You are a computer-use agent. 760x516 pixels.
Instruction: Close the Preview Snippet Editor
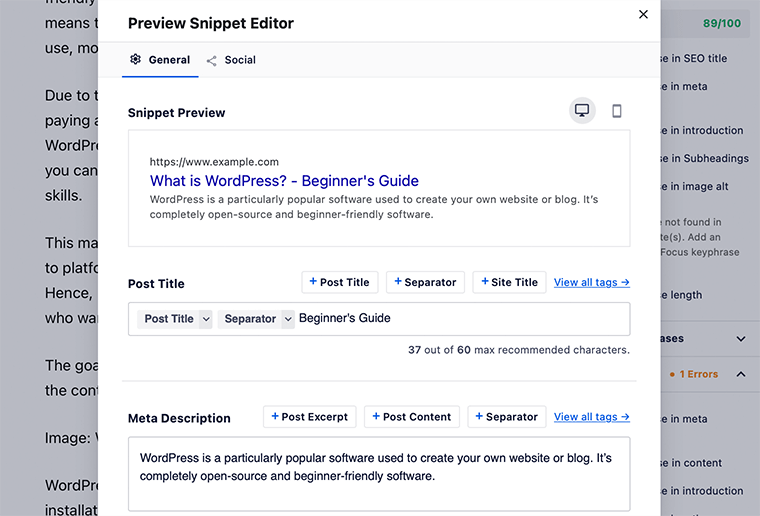pyautogui.click(x=643, y=14)
